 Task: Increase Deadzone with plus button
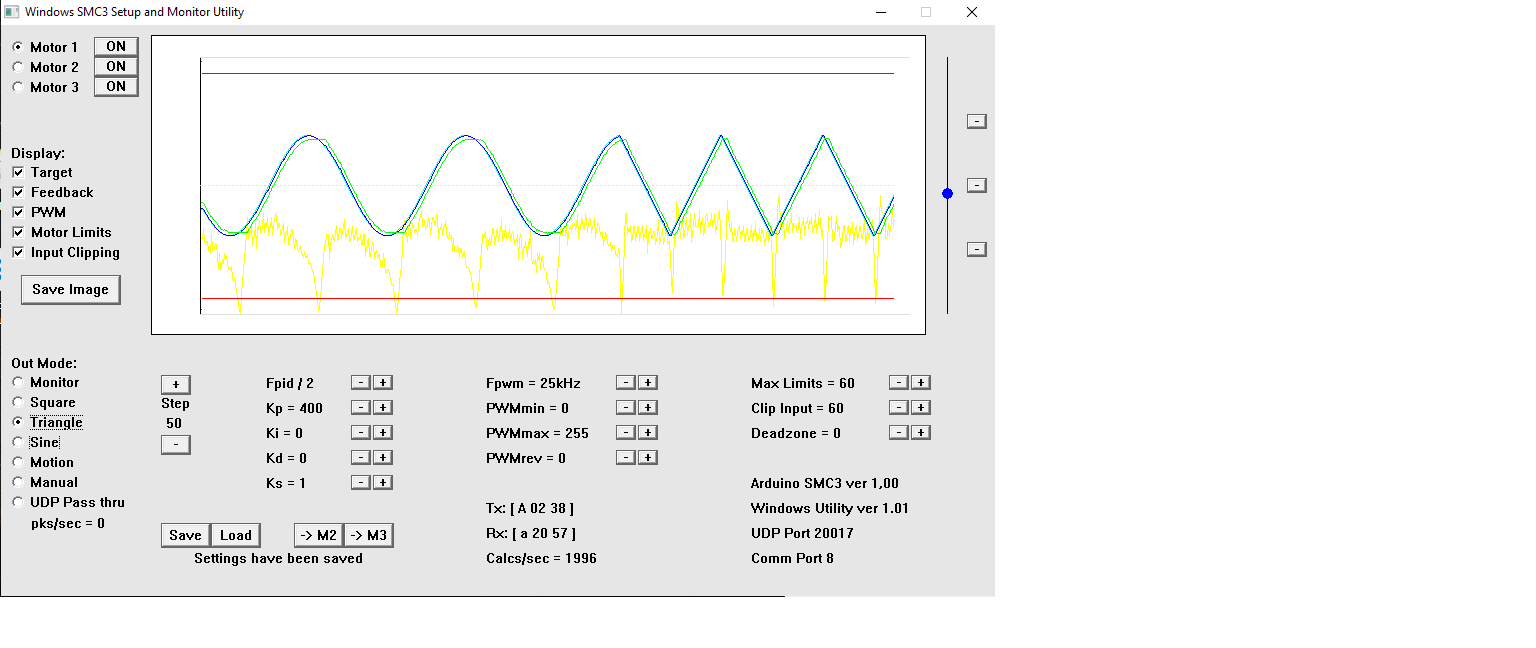click(921, 433)
